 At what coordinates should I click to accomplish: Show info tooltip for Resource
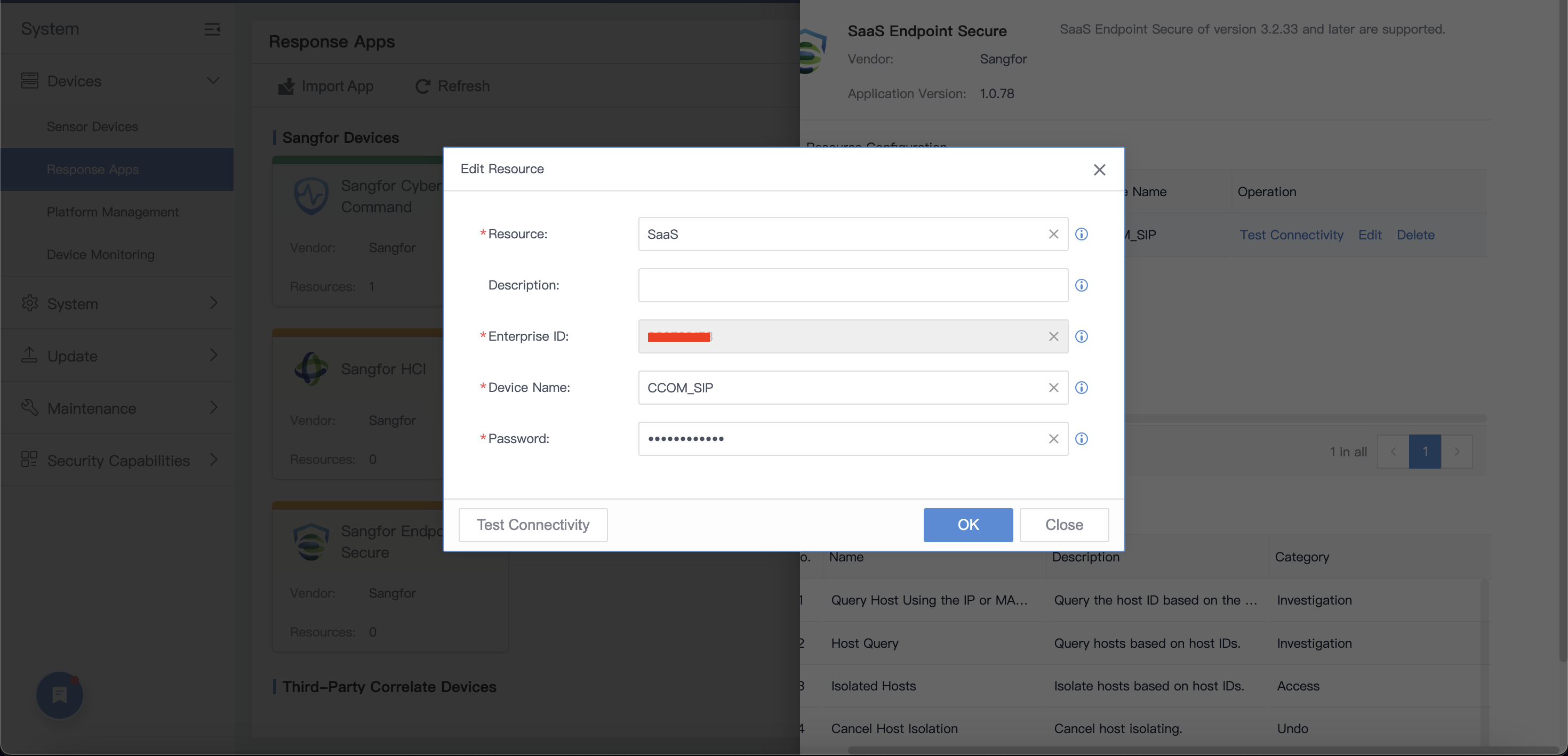click(1081, 235)
